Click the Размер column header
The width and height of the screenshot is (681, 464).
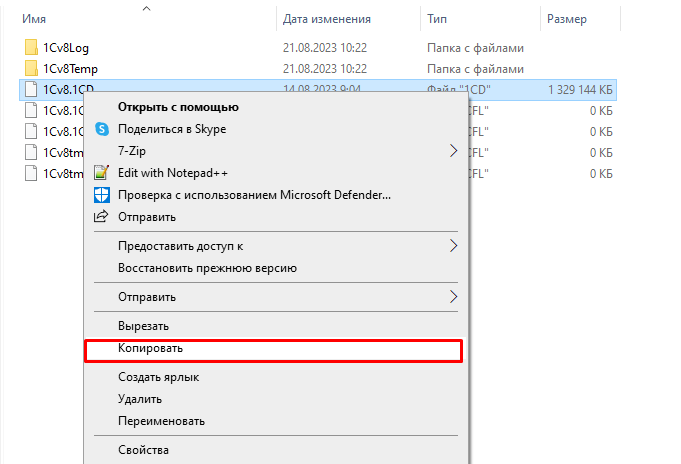[x=567, y=19]
